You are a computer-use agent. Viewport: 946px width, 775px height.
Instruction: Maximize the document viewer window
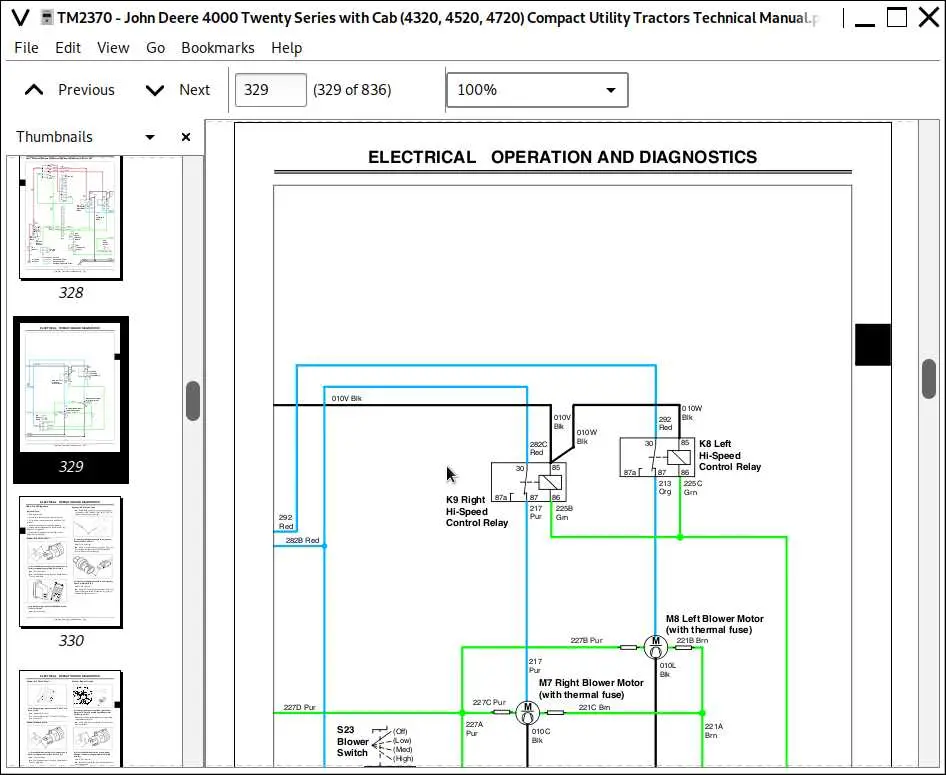click(897, 17)
